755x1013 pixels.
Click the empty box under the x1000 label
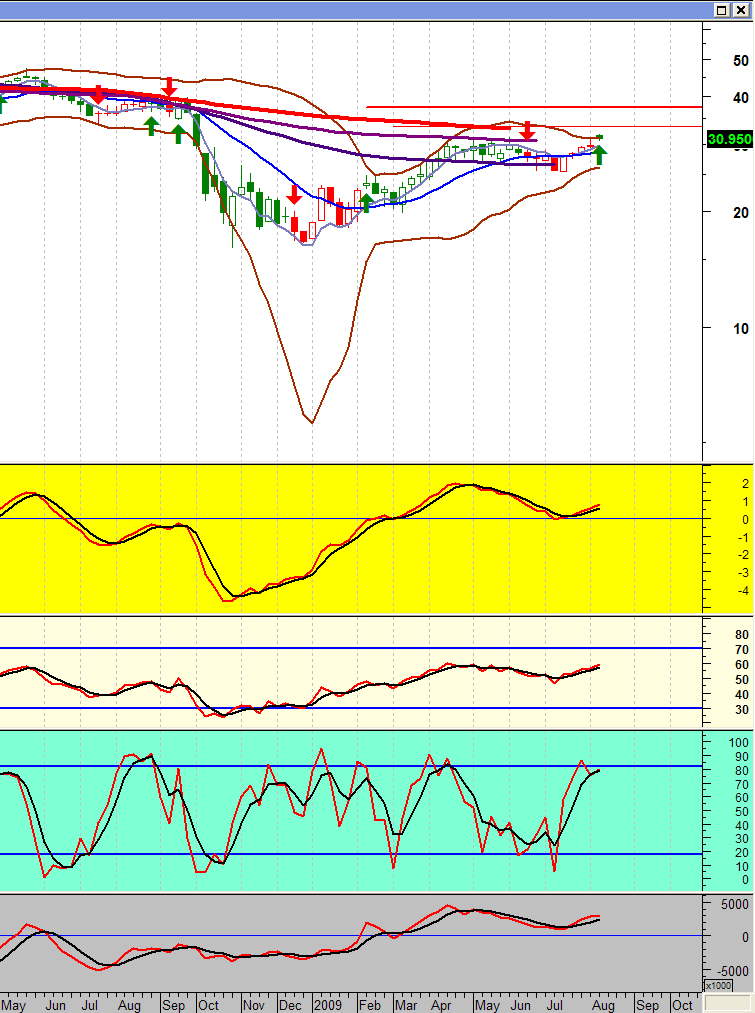coord(729,1003)
